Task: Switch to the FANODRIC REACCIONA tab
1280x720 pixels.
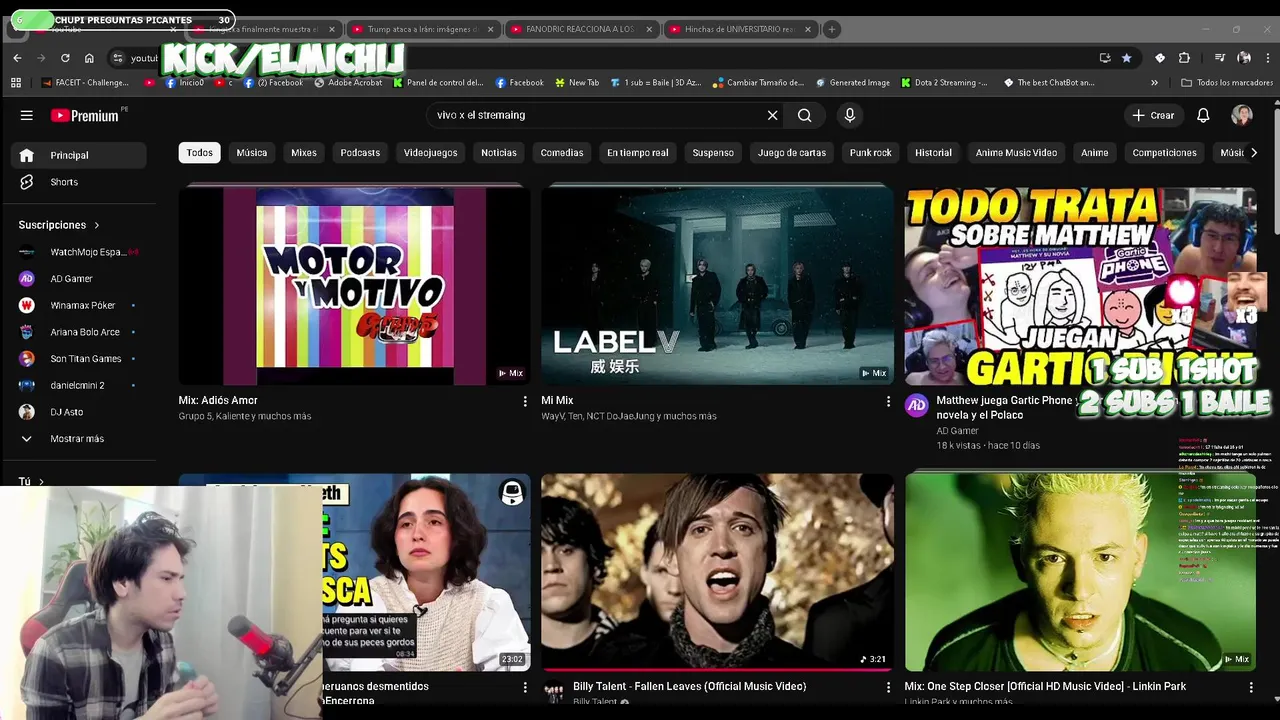Action: [580, 29]
